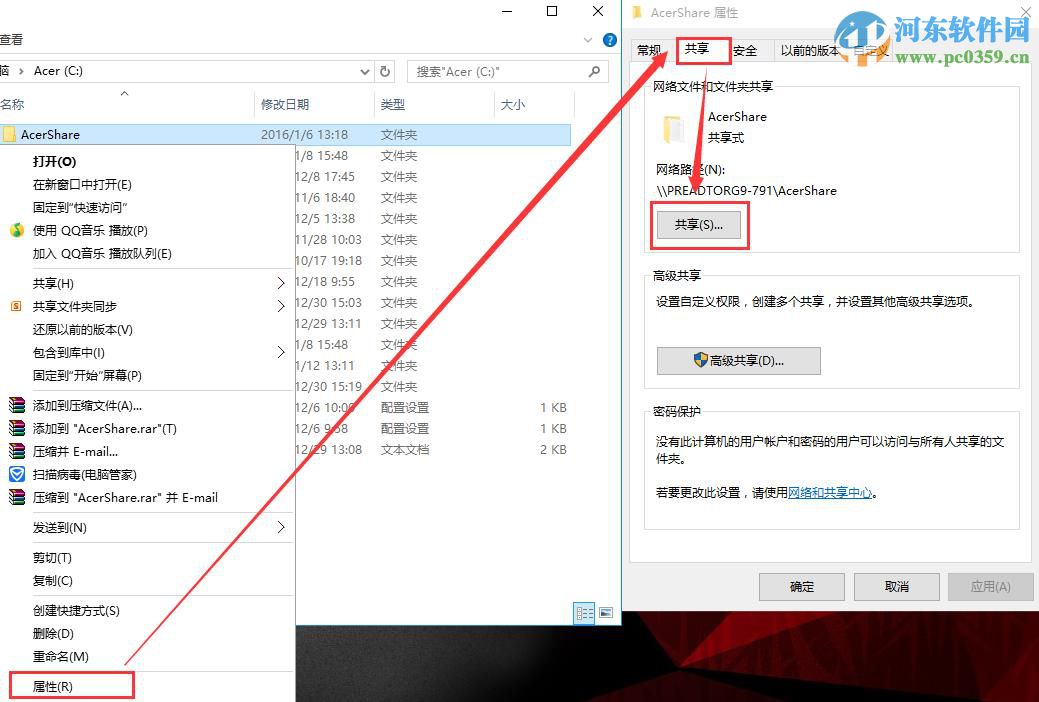1039x702 pixels.
Task: Expand the 共享(H) submenu
Action: 282,283
